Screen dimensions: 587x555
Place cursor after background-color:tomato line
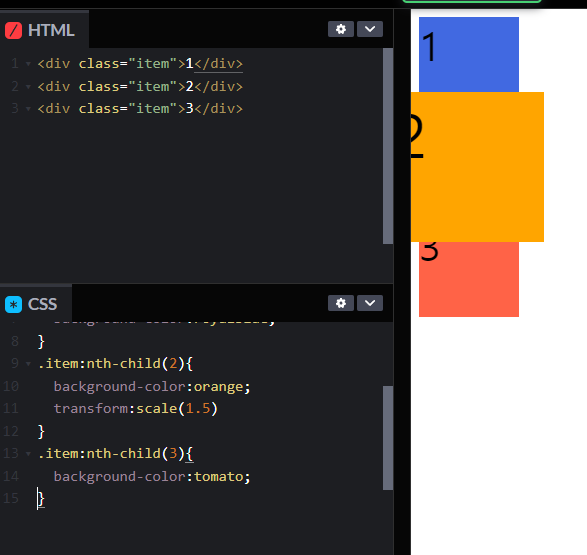[250, 477]
